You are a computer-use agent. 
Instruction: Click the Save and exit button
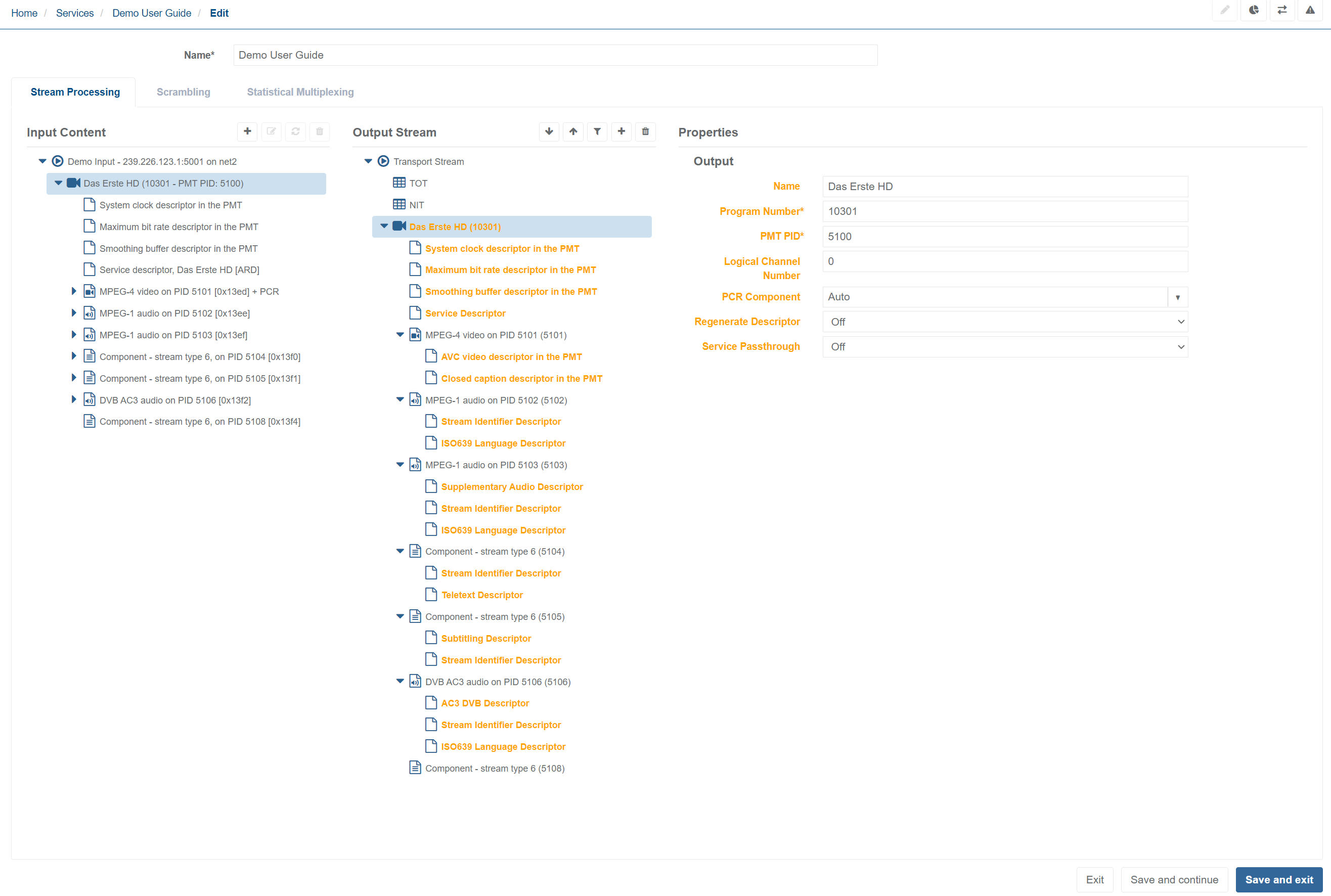1278,879
